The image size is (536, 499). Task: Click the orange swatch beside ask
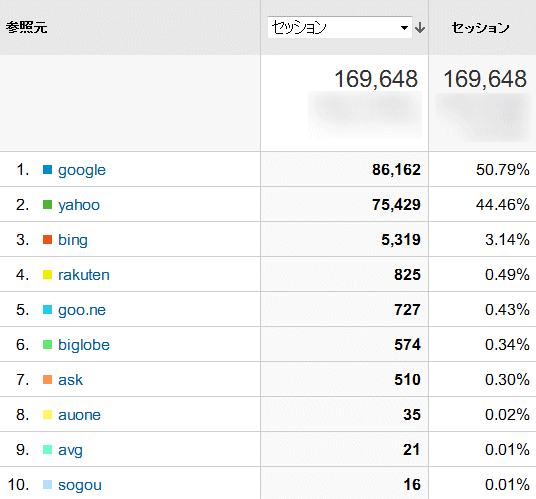click(48, 380)
